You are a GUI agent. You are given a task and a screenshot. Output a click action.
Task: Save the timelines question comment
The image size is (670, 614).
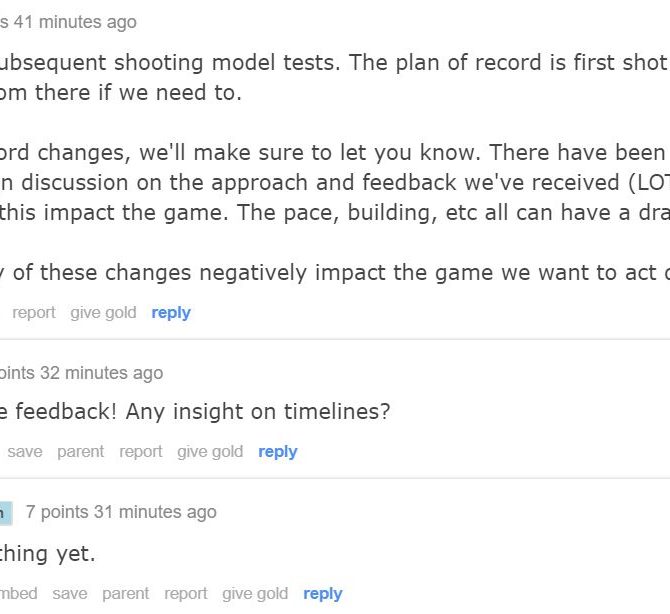click(25, 452)
